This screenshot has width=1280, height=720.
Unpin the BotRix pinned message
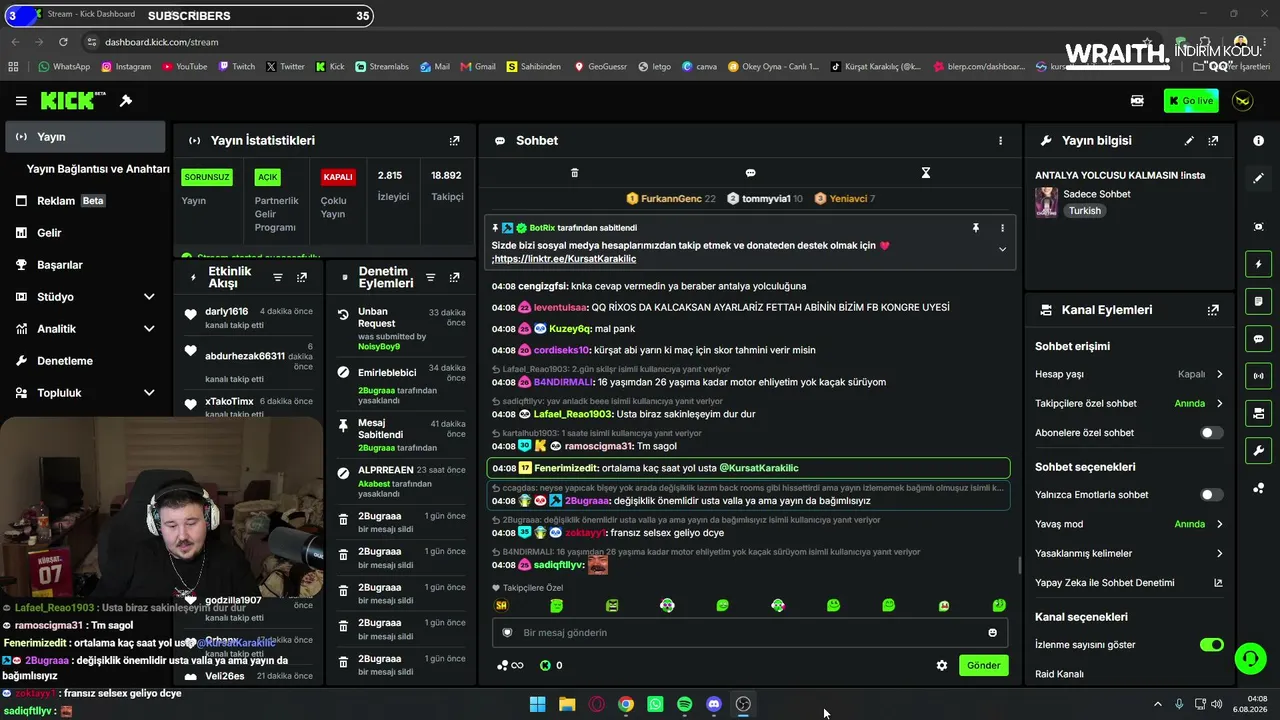point(976,228)
